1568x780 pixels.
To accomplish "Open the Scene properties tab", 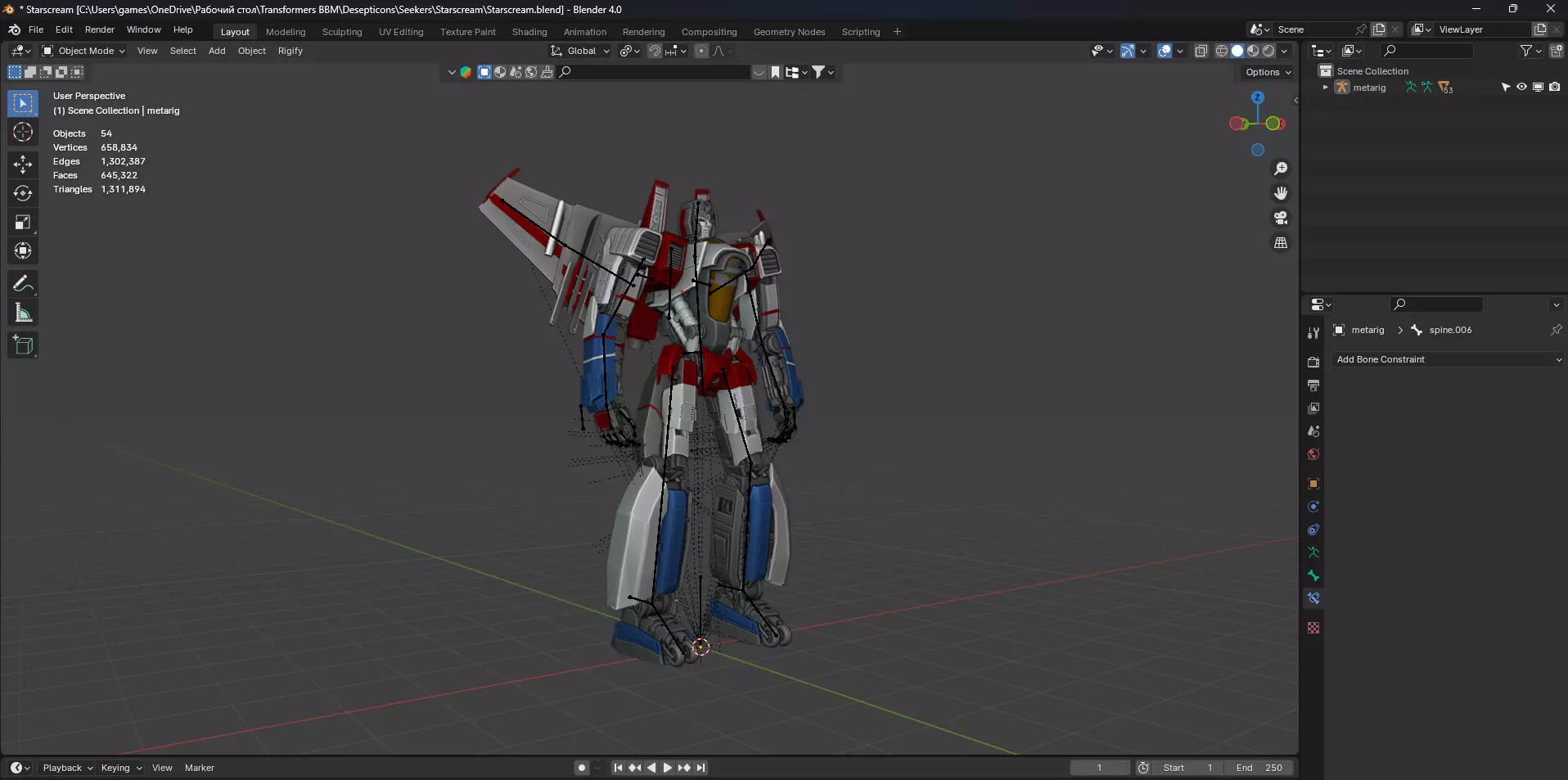I will tap(1313, 431).
